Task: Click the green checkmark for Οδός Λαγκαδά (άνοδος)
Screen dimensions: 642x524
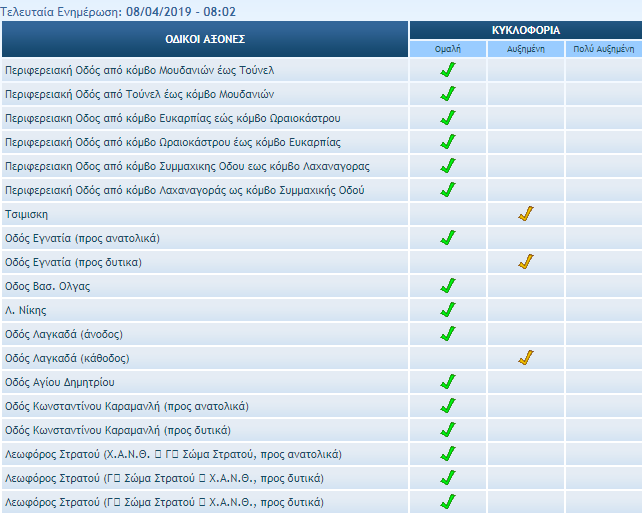Action: click(x=448, y=334)
